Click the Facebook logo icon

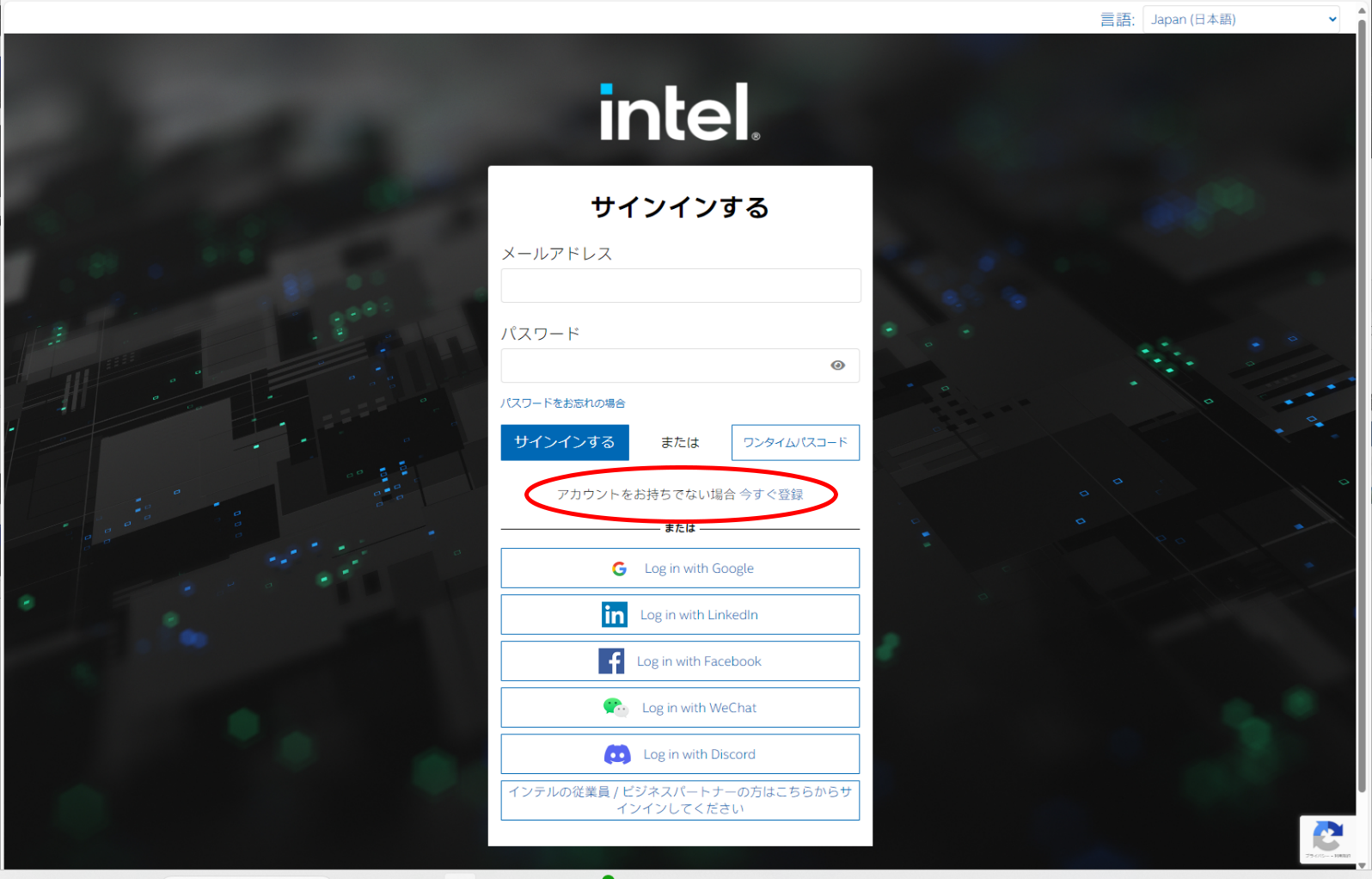pos(611,661)
